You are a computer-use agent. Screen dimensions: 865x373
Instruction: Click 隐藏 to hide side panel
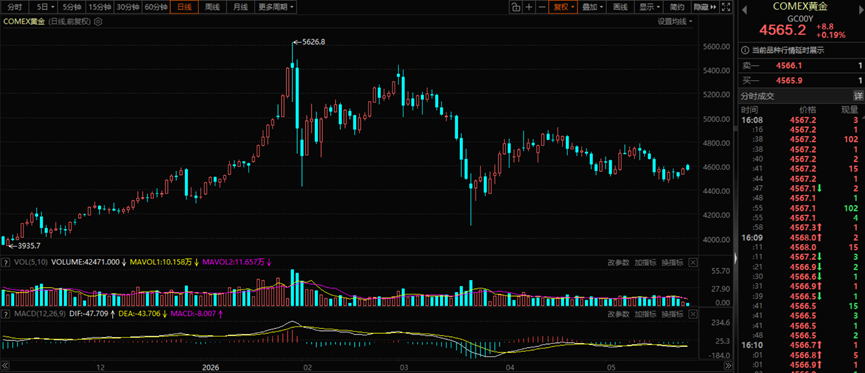pyautogui.click(x=704, y=7)
